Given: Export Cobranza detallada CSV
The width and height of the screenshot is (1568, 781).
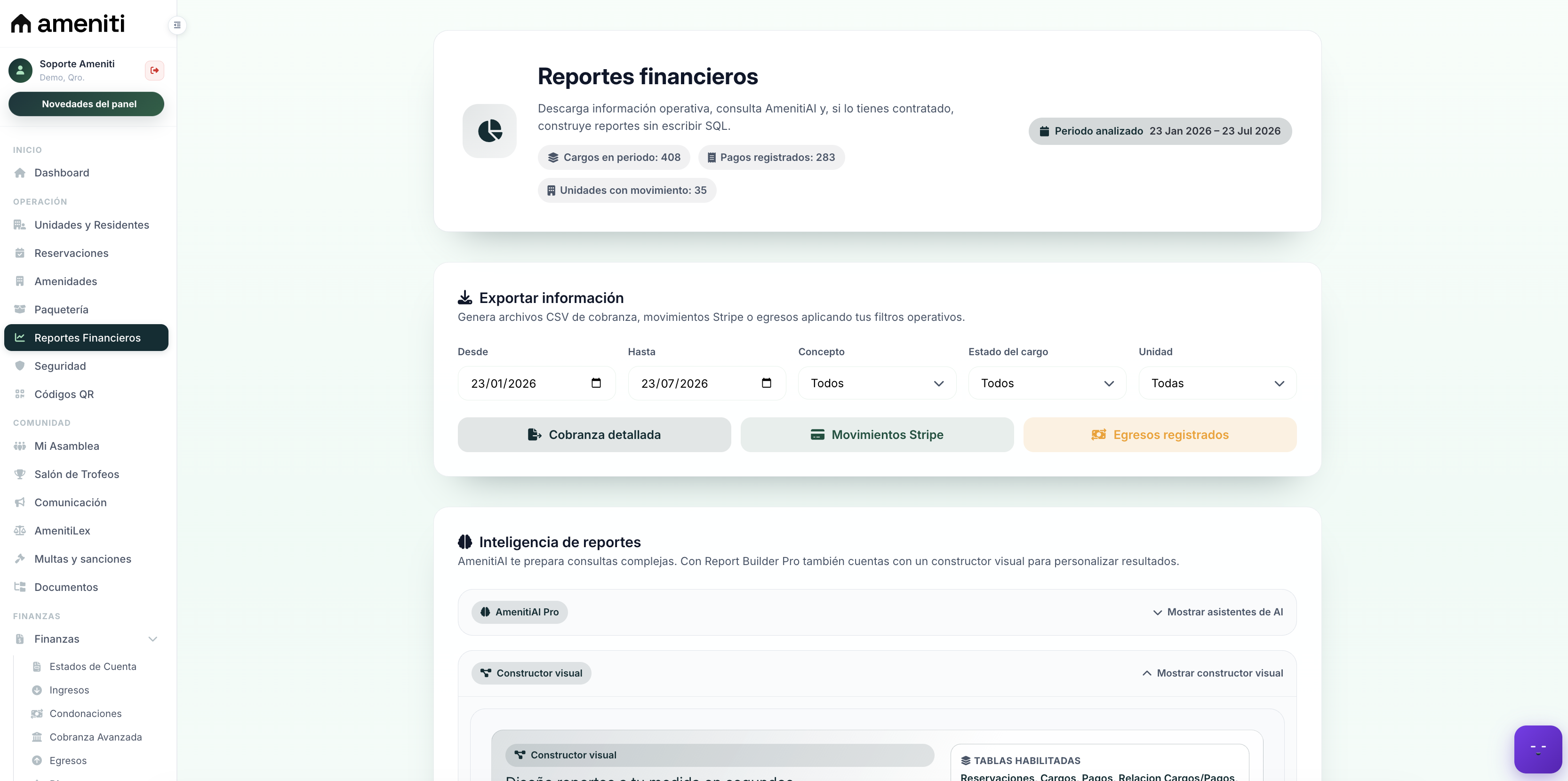Looking at the screenshot, I should point(594,435).
